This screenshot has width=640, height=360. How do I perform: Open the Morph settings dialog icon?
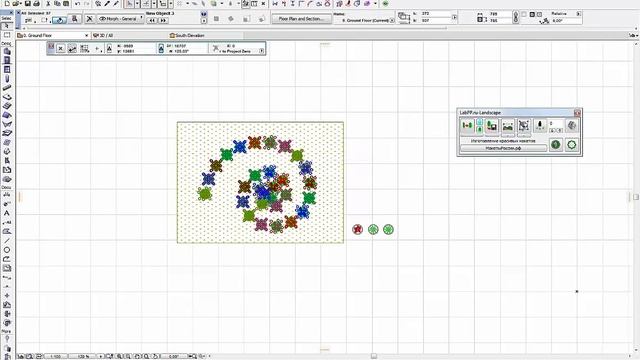[74, 19]
